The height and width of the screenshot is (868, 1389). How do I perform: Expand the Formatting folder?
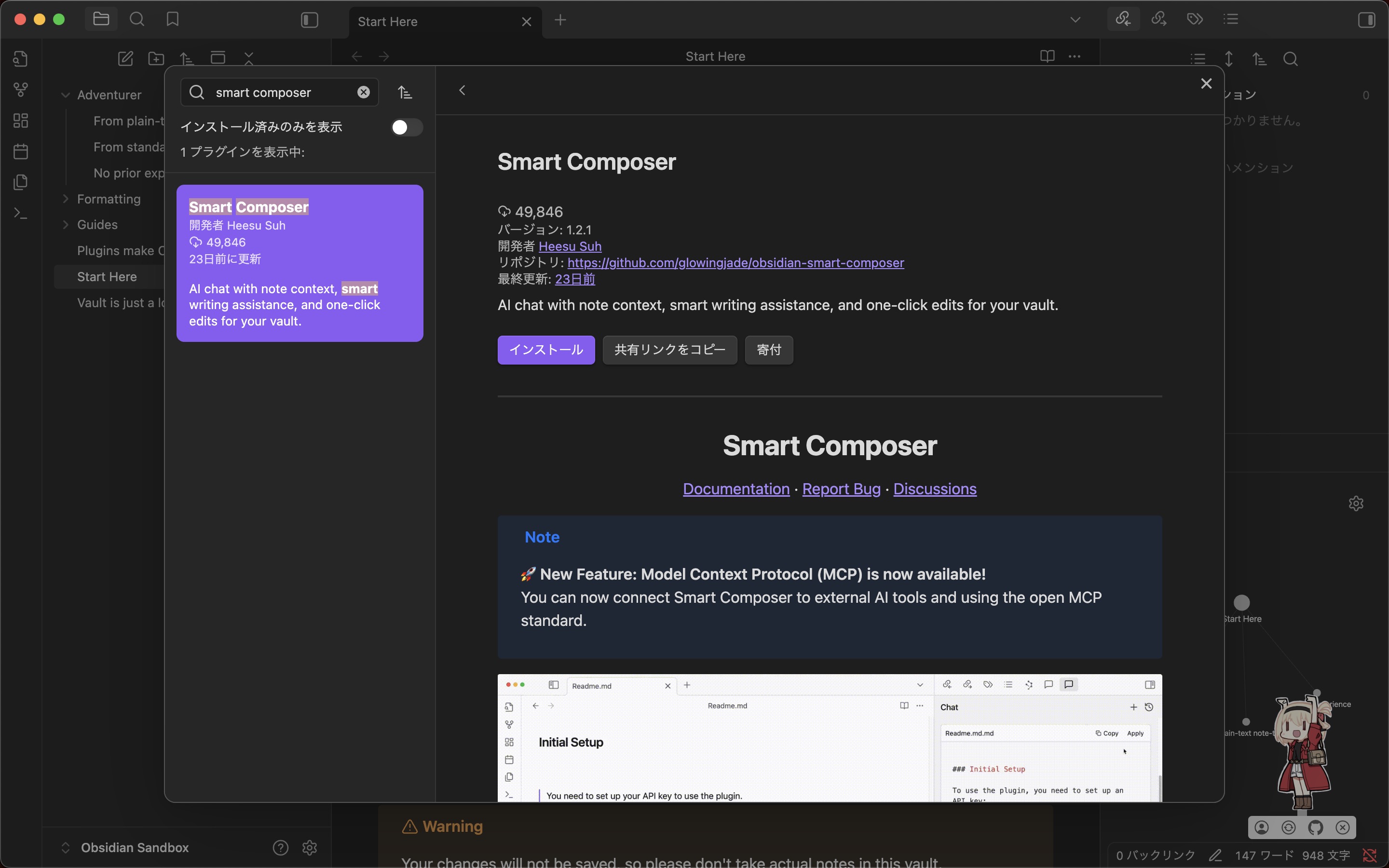pyautogui.click(x=66, y=199)
